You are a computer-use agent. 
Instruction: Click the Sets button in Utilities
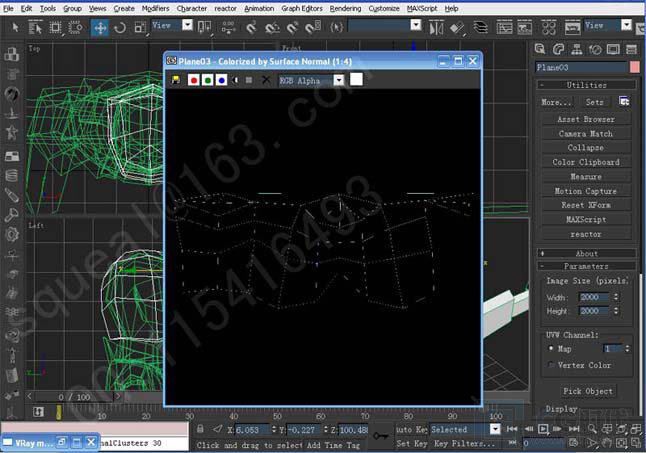point(595,102)
